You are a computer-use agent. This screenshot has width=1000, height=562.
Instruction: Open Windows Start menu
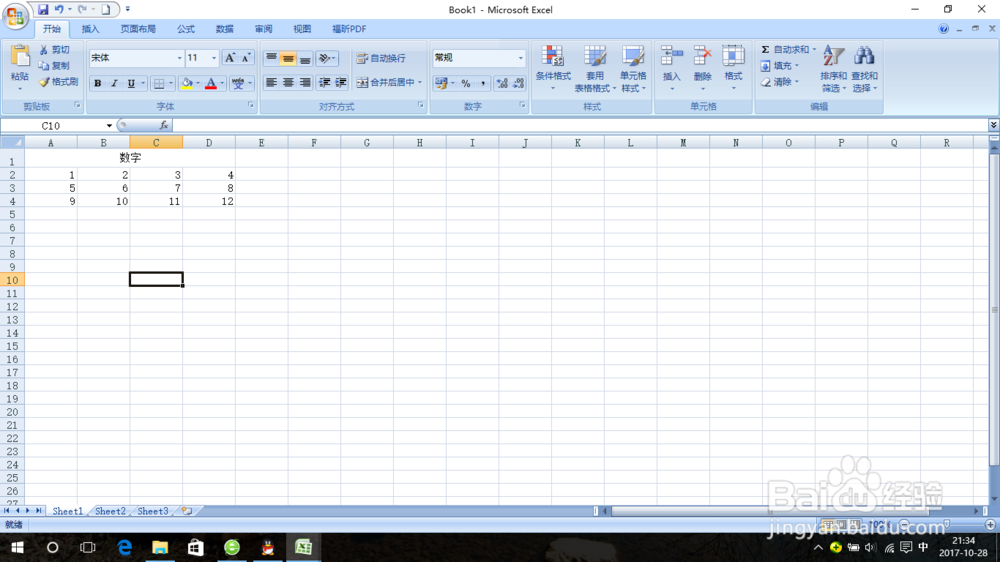(x=17, y=547)
